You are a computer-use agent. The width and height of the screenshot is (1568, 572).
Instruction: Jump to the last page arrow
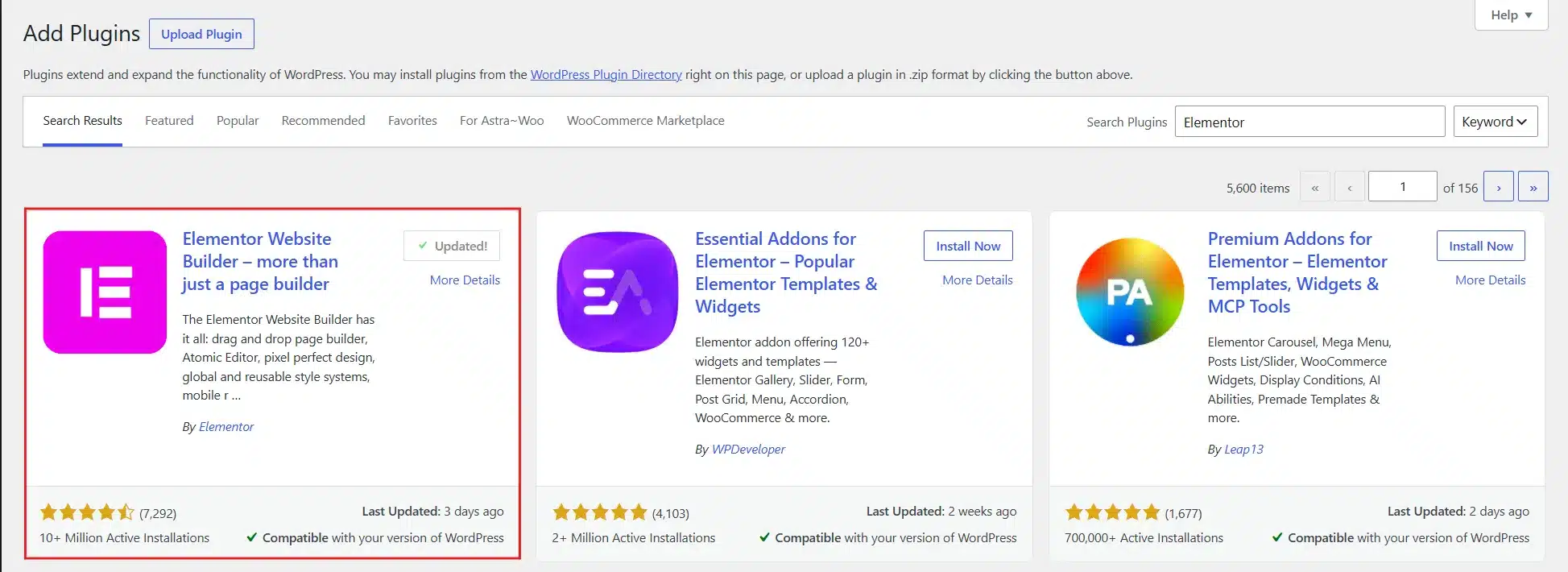pos(1533,187)
